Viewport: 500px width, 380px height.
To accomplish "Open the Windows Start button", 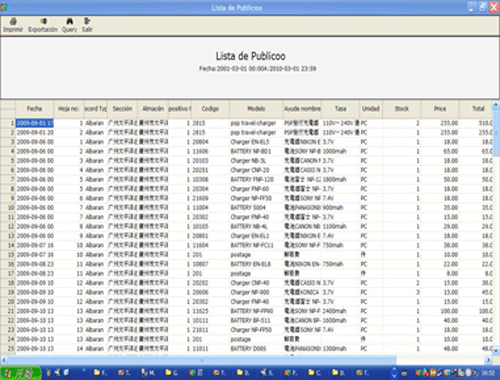I will [x=20, y=373].
